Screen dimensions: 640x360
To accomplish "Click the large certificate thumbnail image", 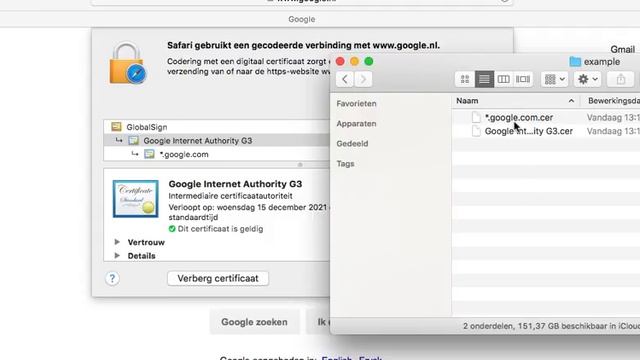I will 136,199.
